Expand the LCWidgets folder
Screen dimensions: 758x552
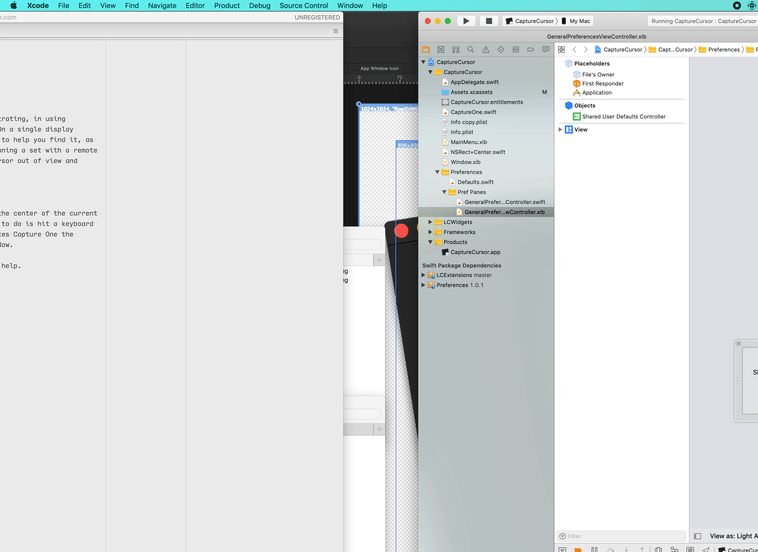[431, 222]
